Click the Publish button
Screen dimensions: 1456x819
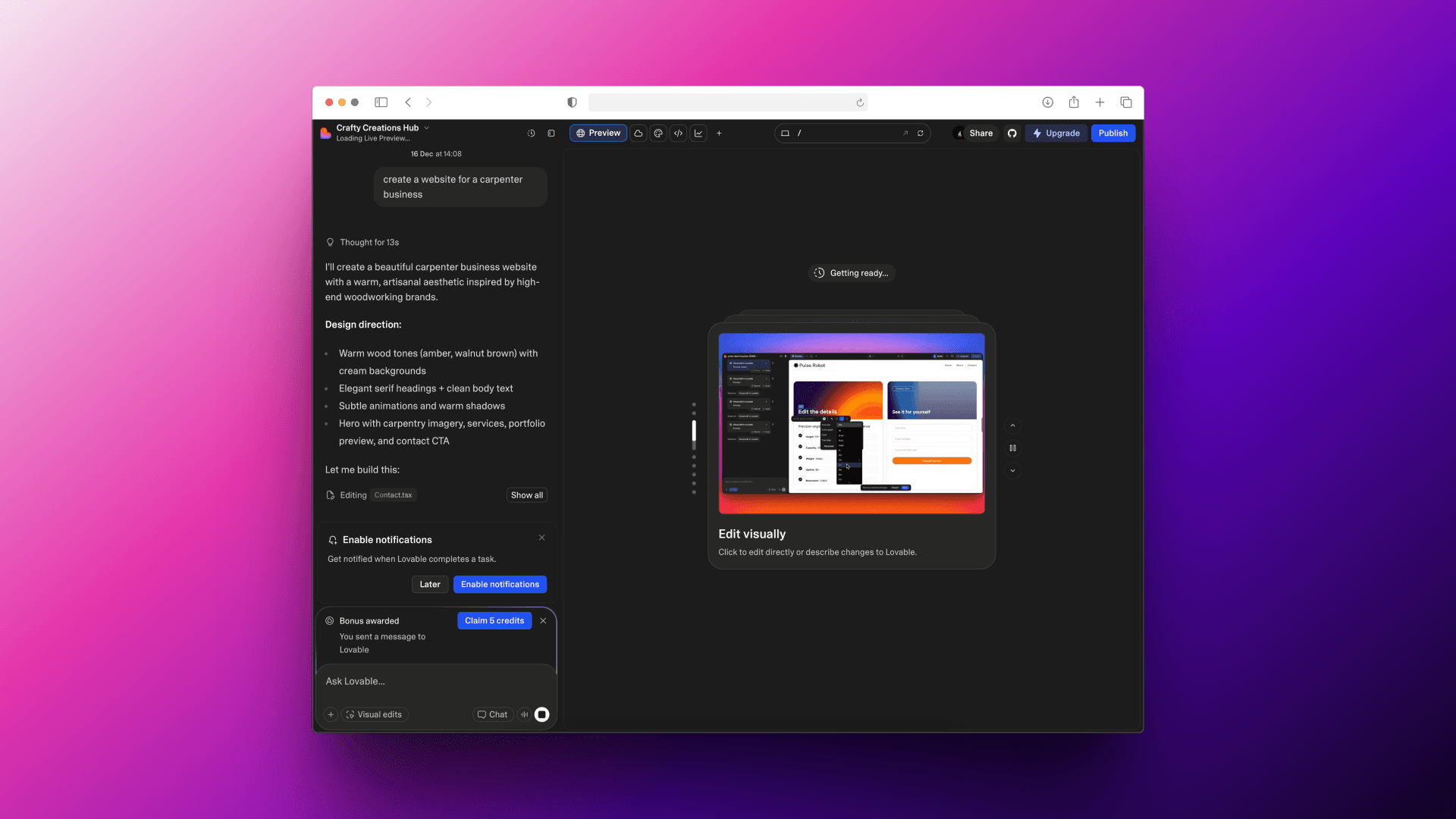(x=1112, y=133)
